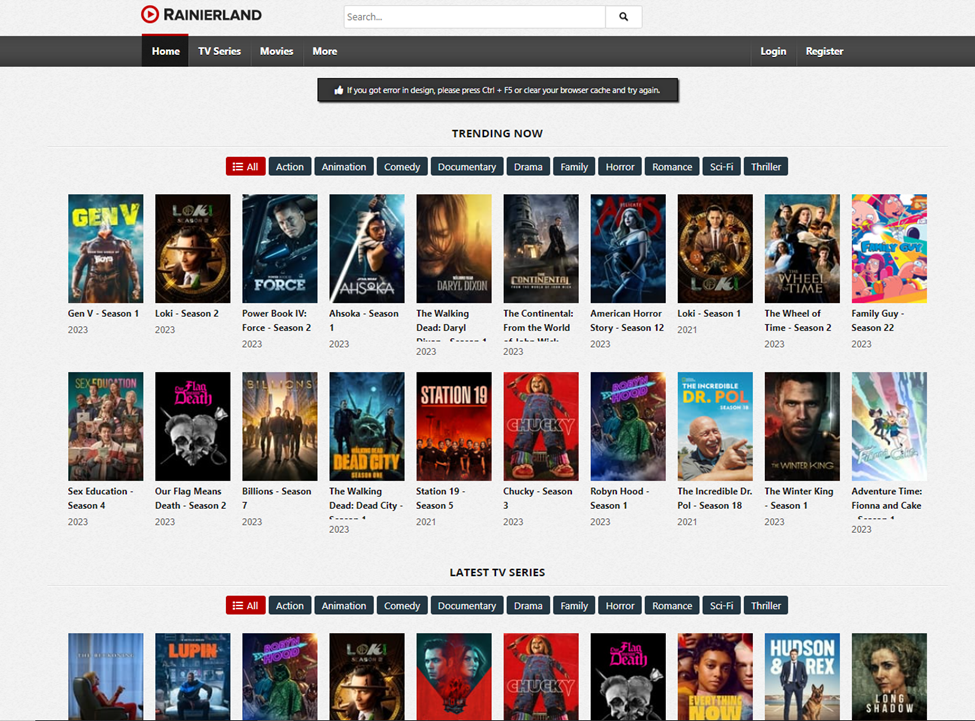Select Action filter under Trending Now
The image size is (975, 721).
point(290,167)
